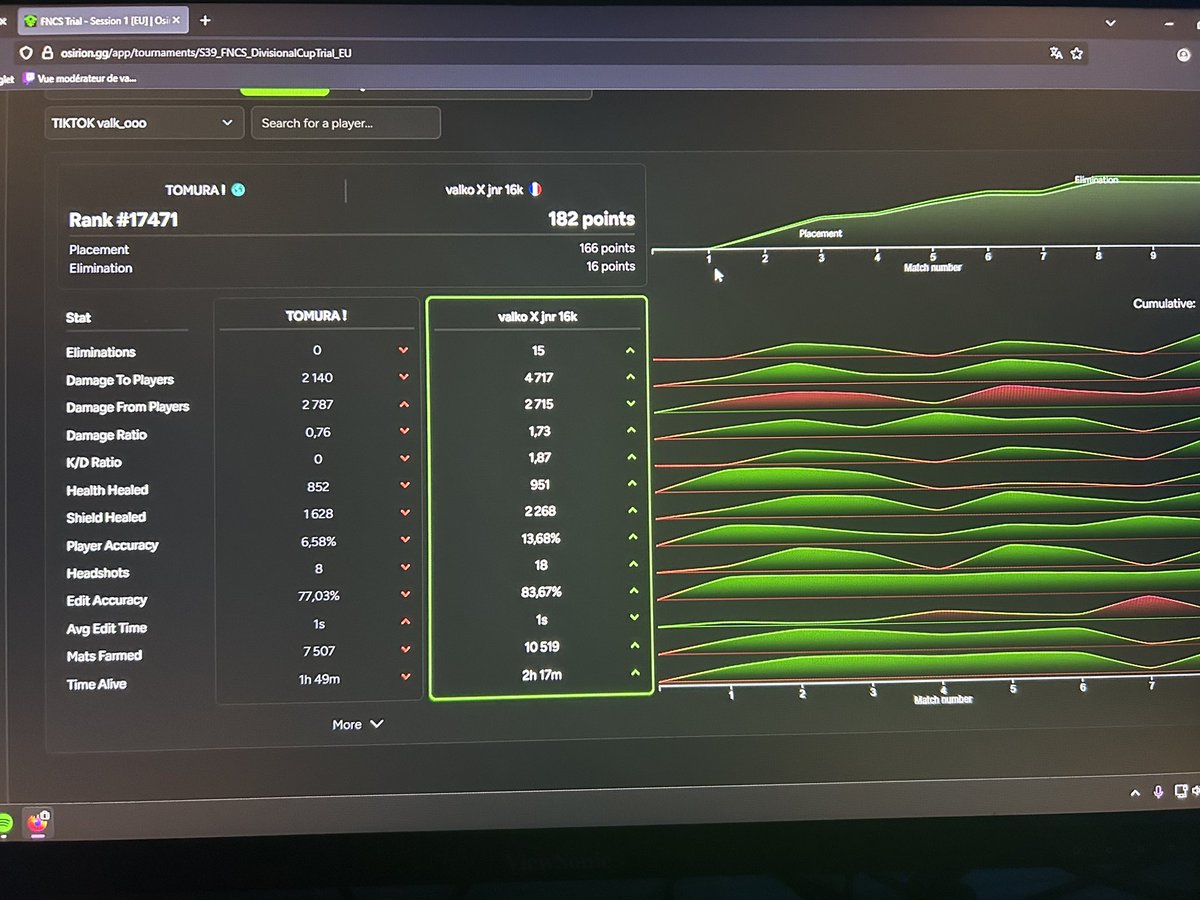Open Spotify from the taskbar

coord(4,822)
